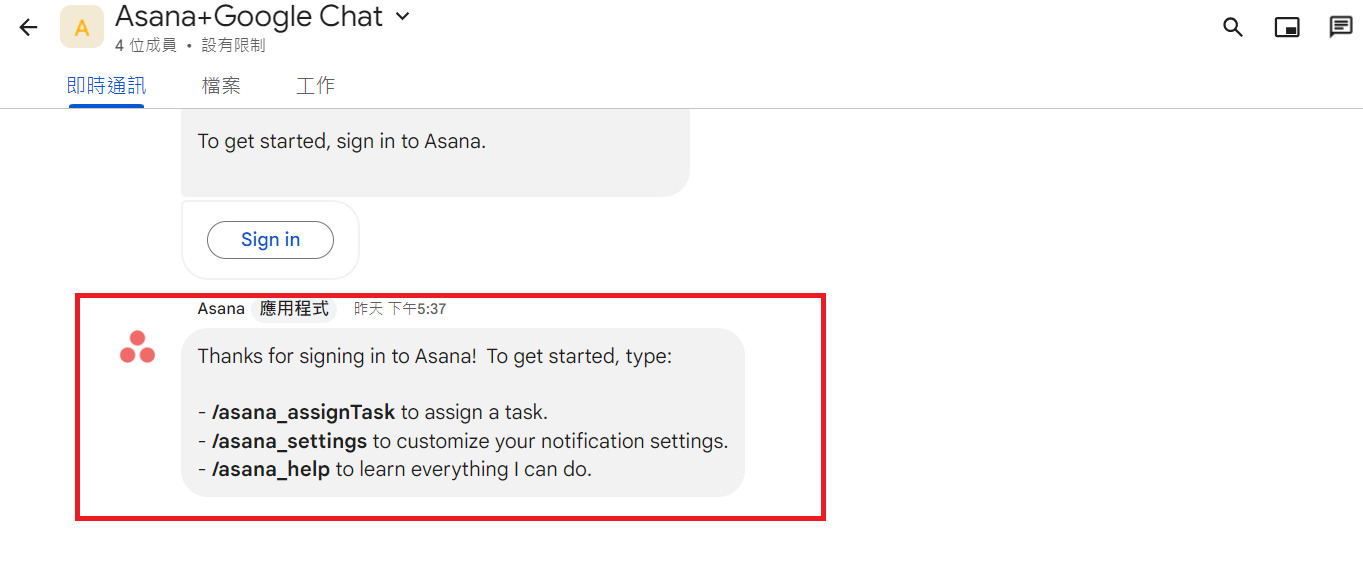Screen dimensions: 1363x562
Task: Open chat in pop-out window icon
Action: click(1287, 27)
